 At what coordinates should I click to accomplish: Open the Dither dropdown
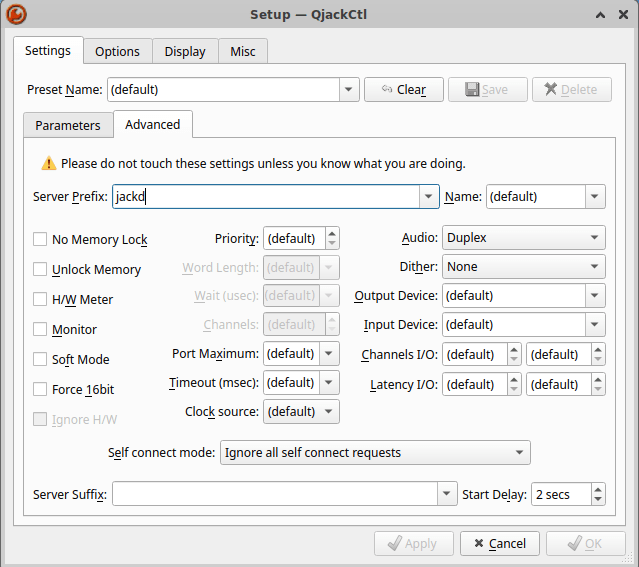524,266
